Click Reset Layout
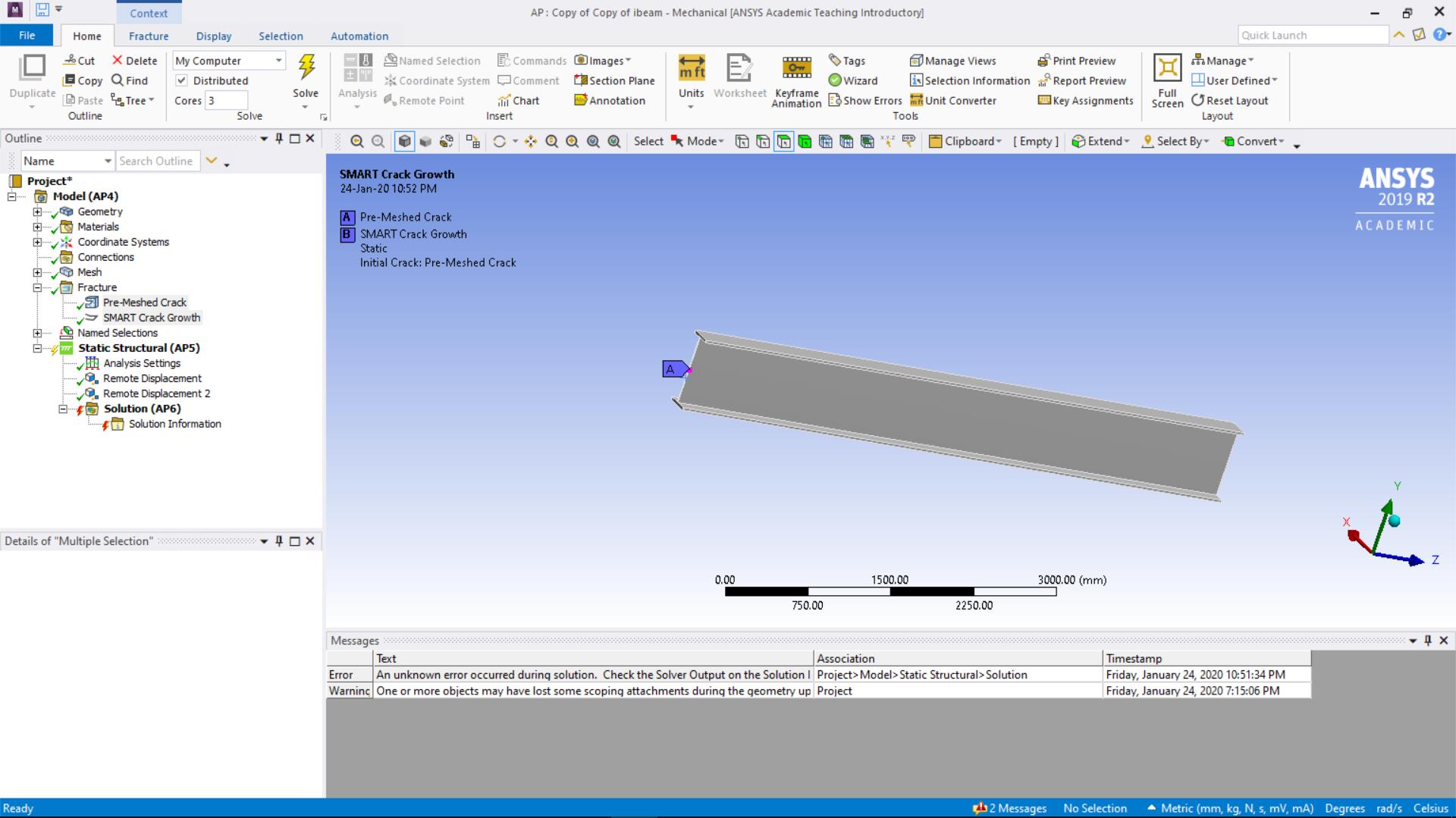The image size is (1456, 818). pos(1229,100)
